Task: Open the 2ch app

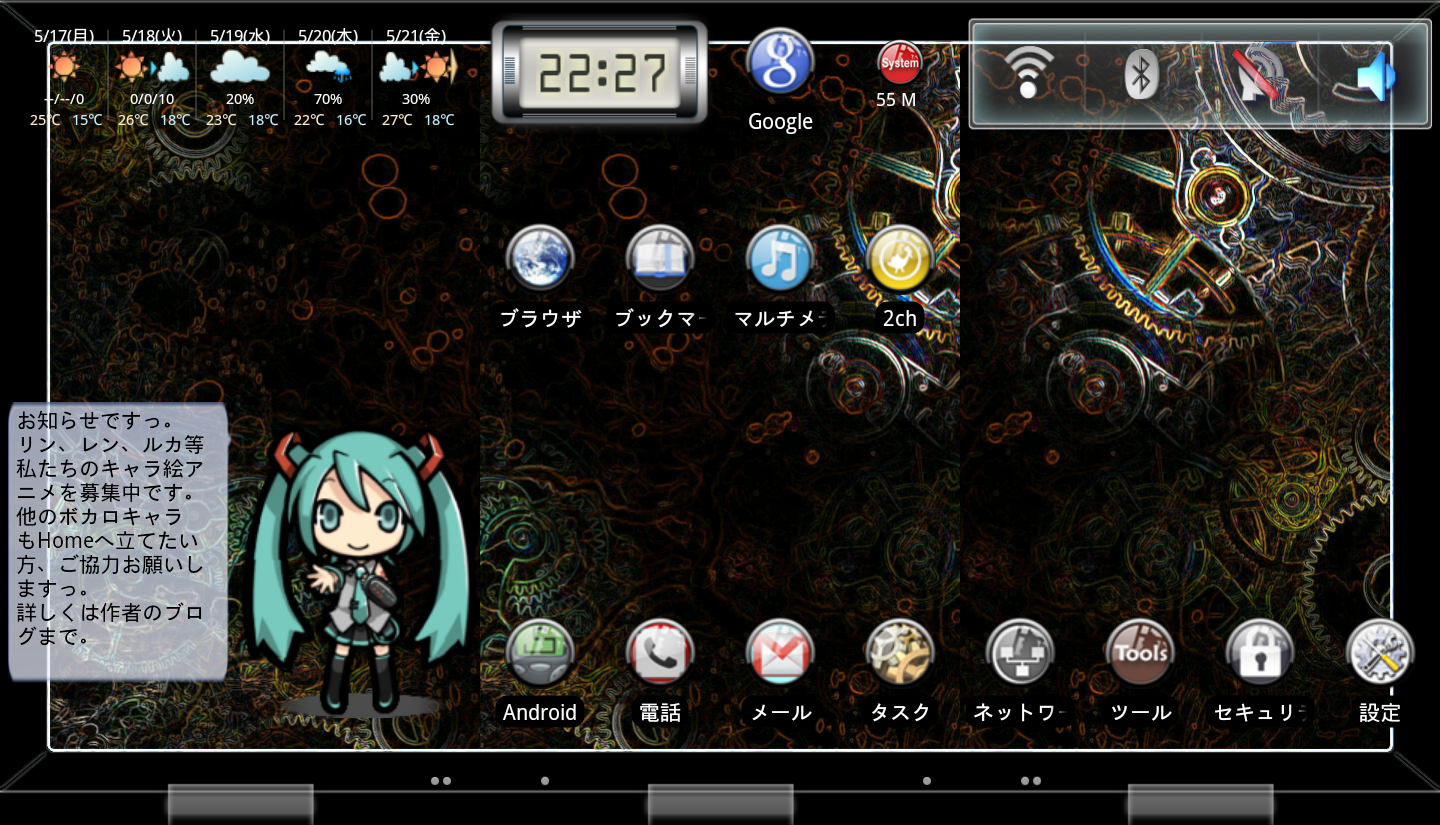Action: pyautogui.click(x=900, y=259)
